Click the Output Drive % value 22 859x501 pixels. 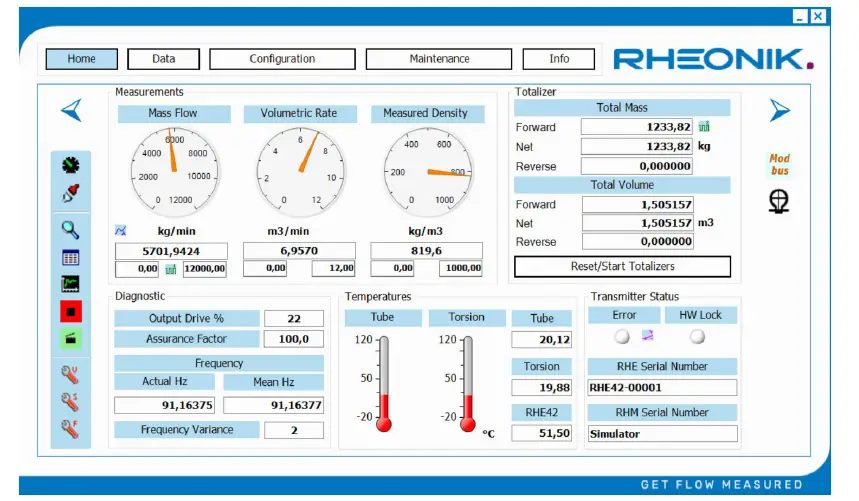pyautogui.click(x=294, y=319)
